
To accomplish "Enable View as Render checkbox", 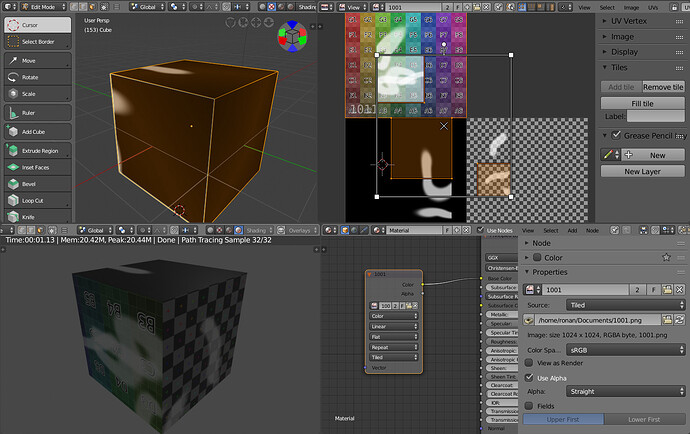I will click(x=529, y=363).
